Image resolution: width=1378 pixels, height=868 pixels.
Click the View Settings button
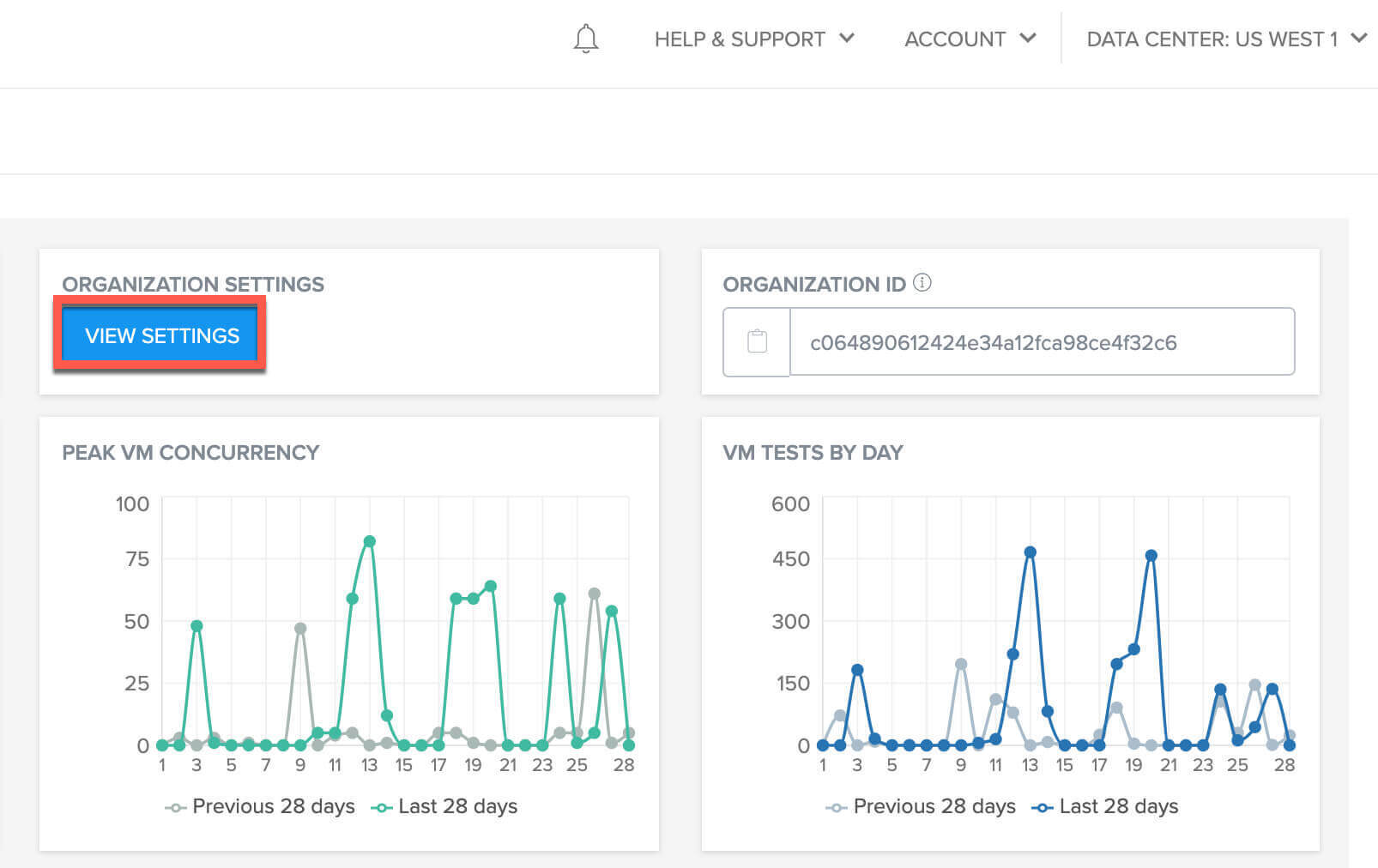(161, 335)
